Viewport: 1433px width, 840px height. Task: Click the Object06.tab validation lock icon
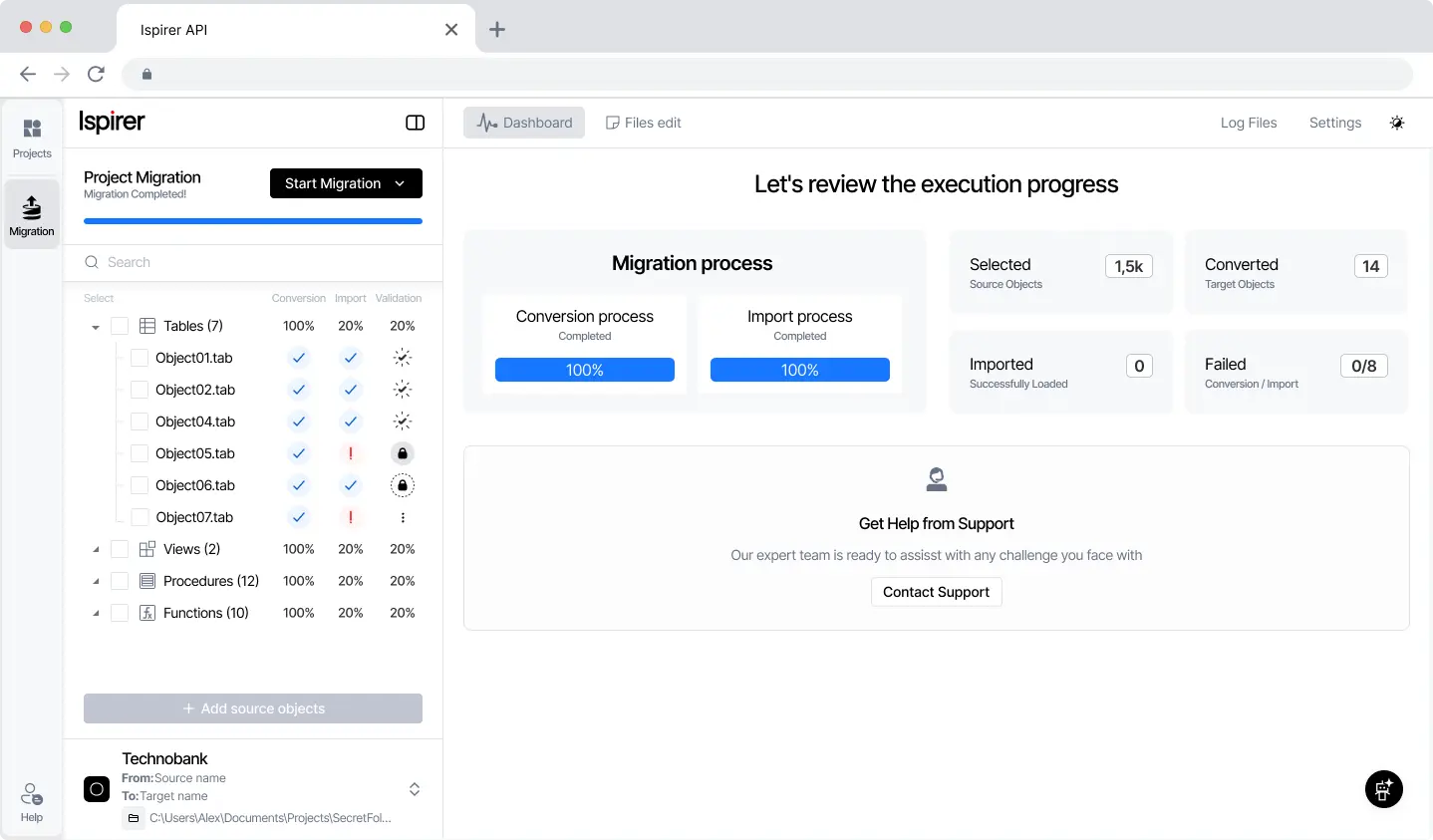[x=403, y=485]
